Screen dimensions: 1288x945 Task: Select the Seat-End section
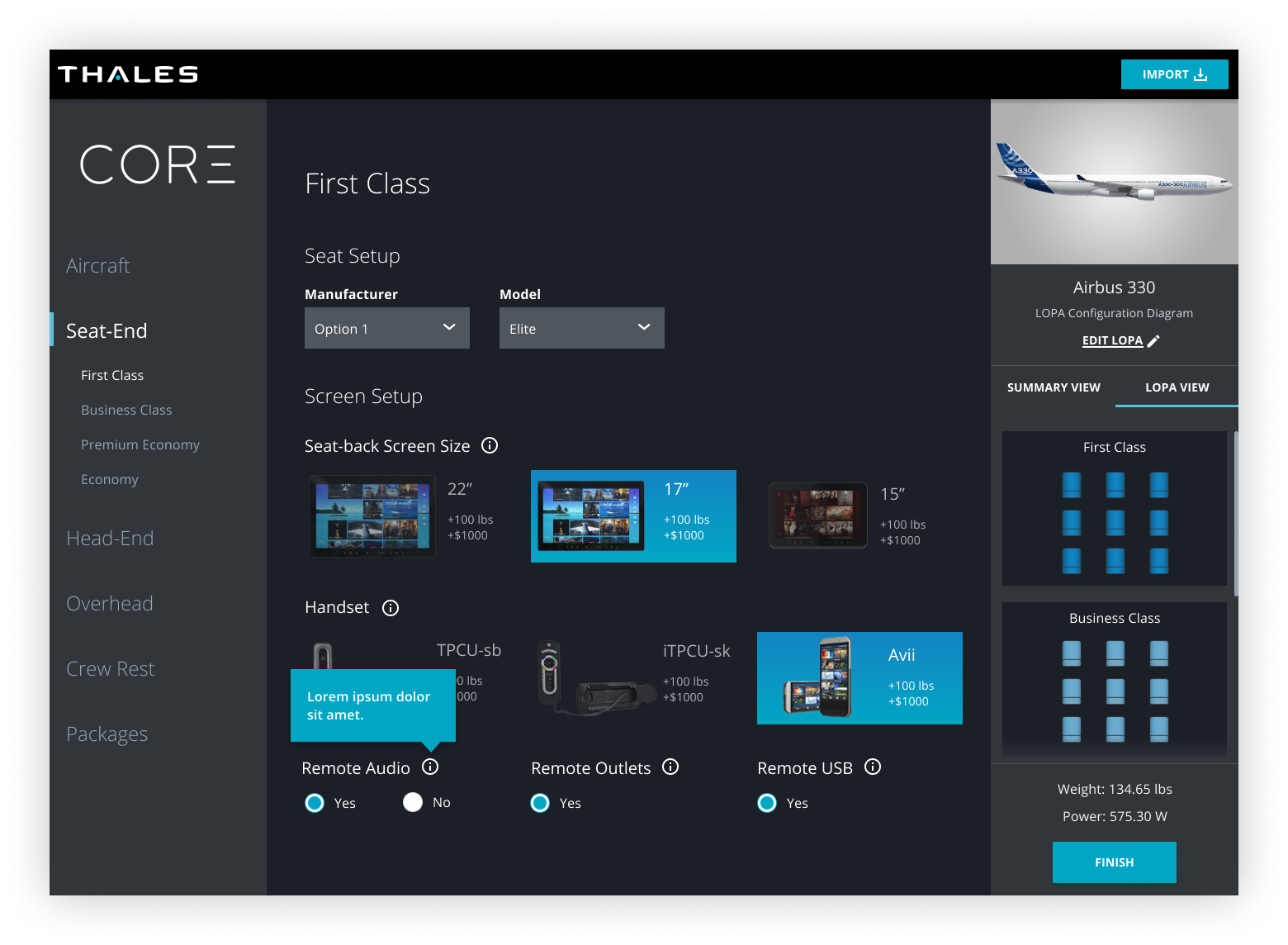tap(107, 330)
